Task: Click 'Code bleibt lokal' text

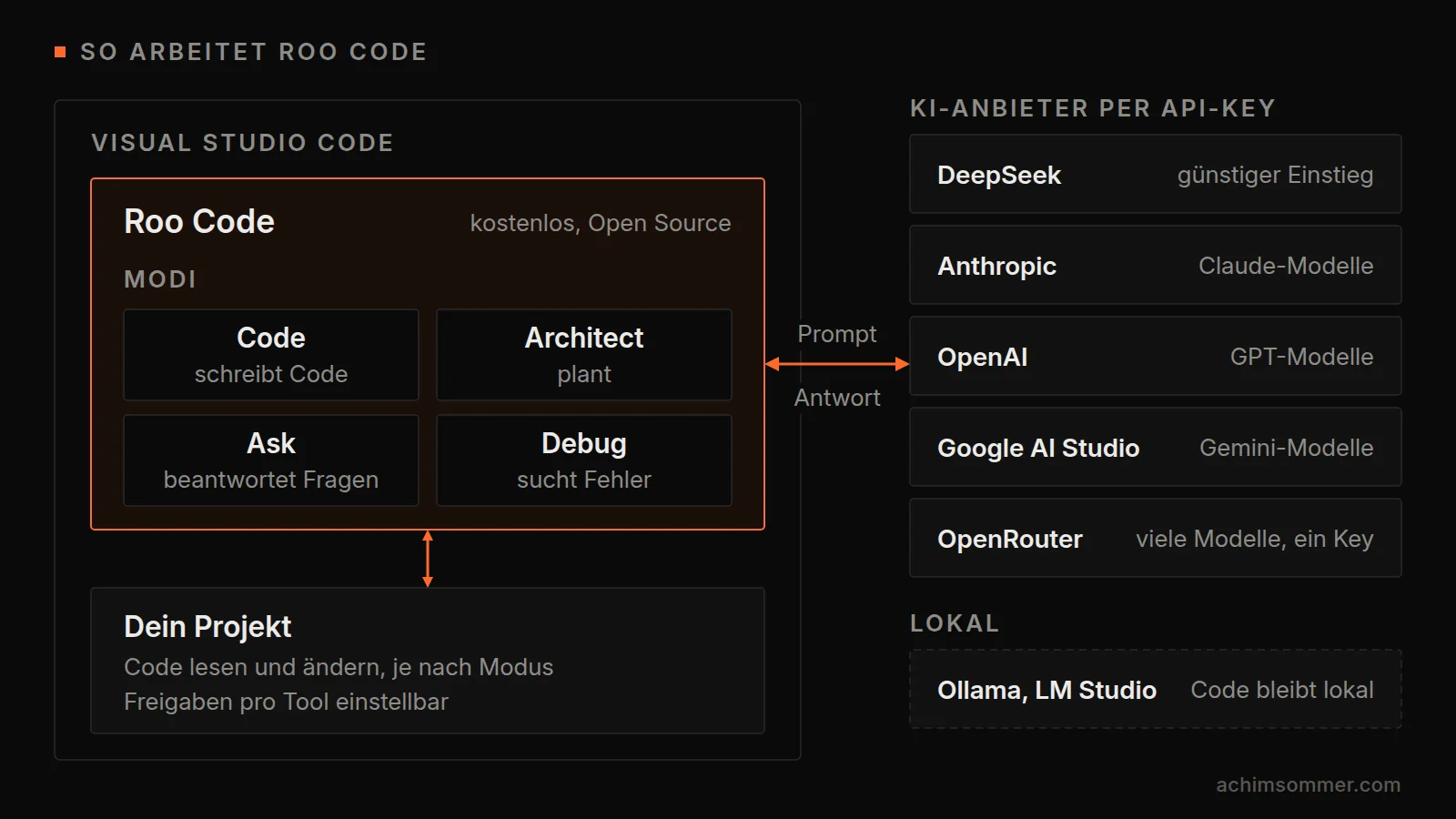Action: [1282, 690]
